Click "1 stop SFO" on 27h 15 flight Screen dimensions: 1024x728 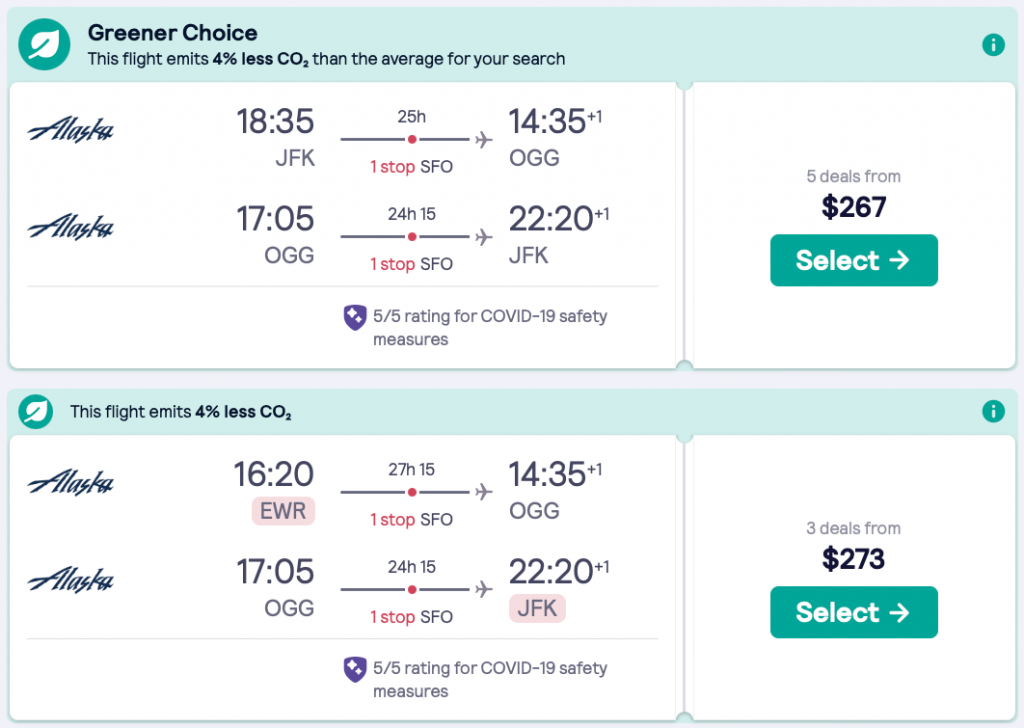tap(411, 519)
